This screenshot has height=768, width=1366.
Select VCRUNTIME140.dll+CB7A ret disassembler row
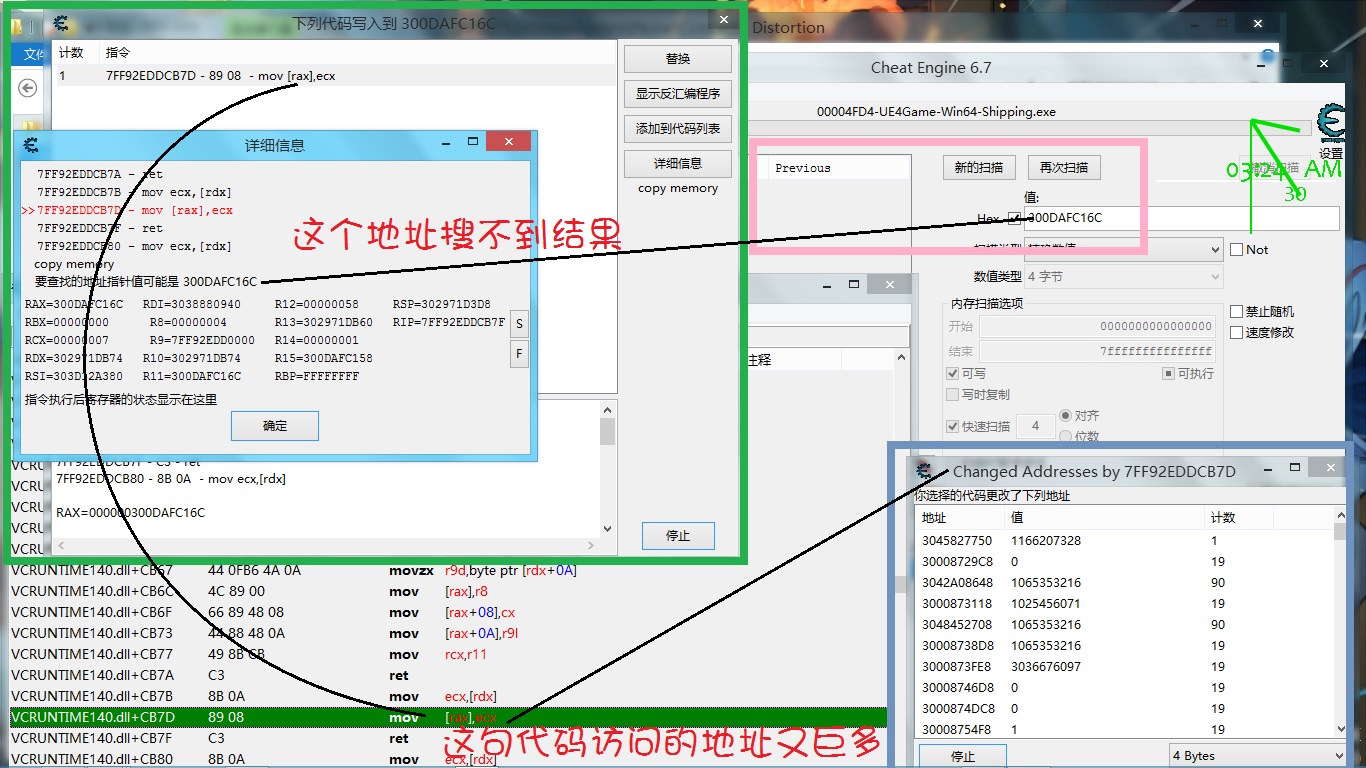pos(448,675)
